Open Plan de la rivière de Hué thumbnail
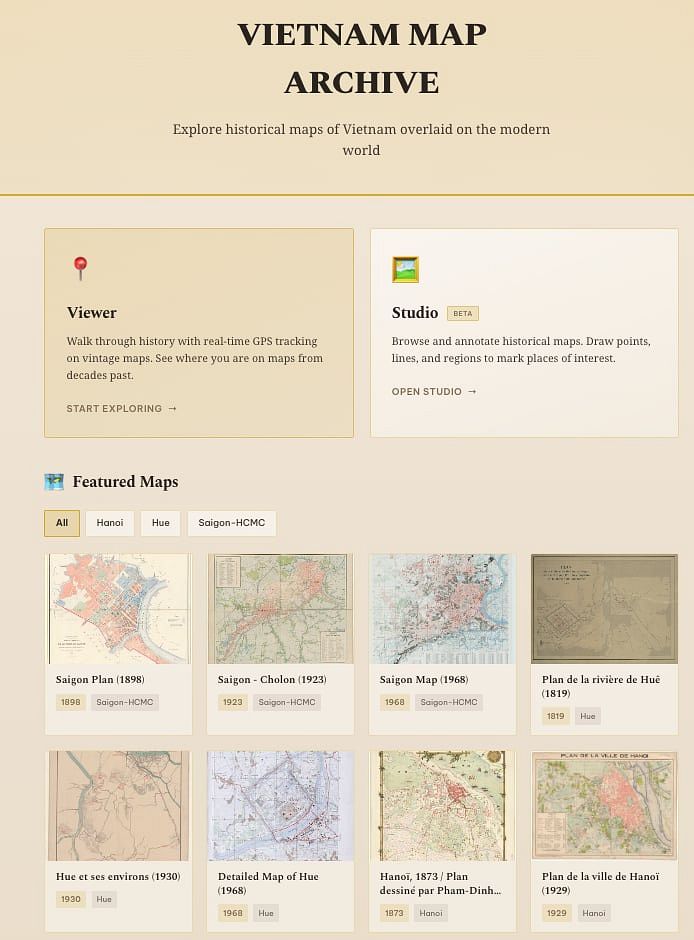 tap(604, 608)
